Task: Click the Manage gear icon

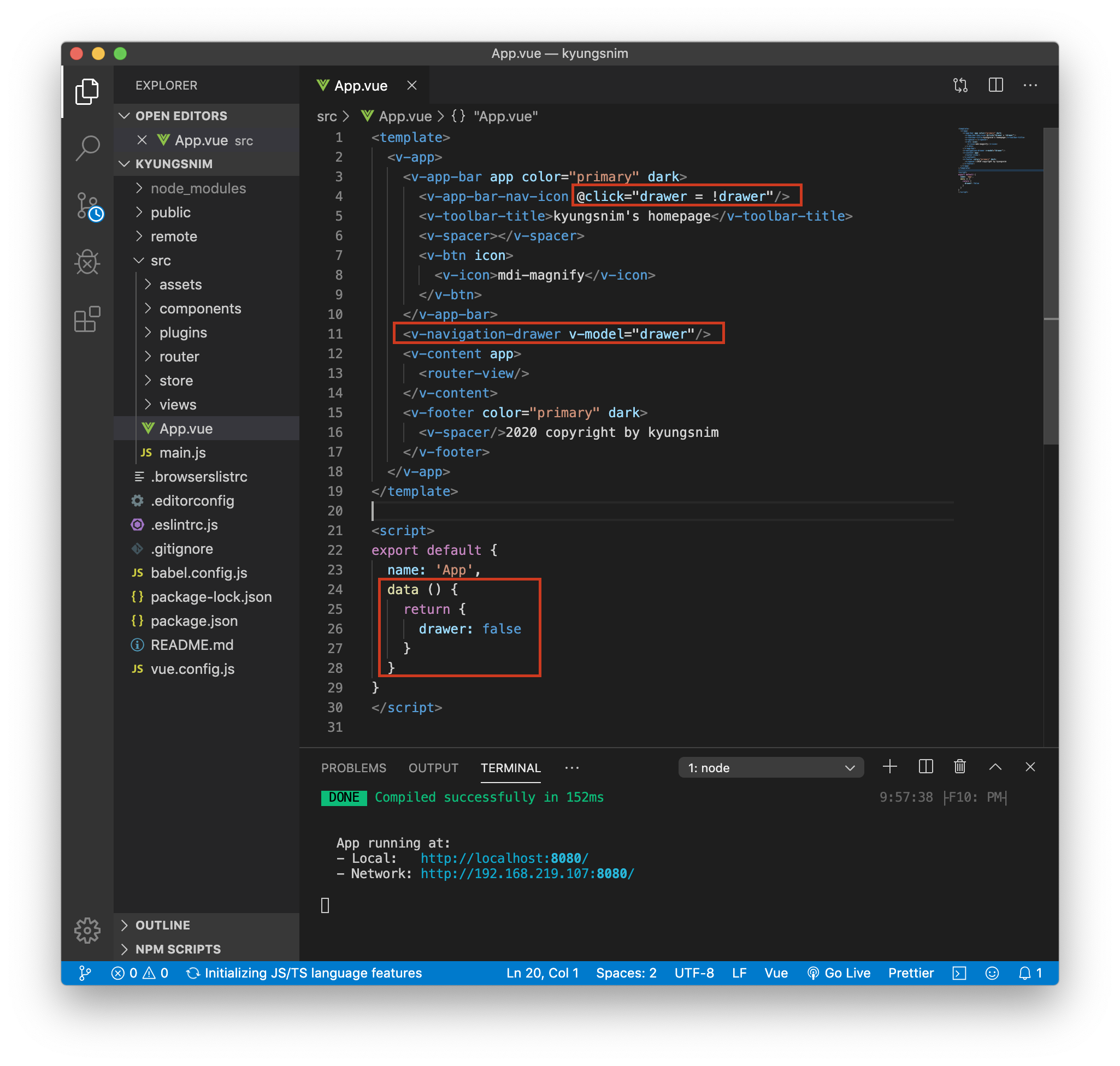Action: point(87,930)
